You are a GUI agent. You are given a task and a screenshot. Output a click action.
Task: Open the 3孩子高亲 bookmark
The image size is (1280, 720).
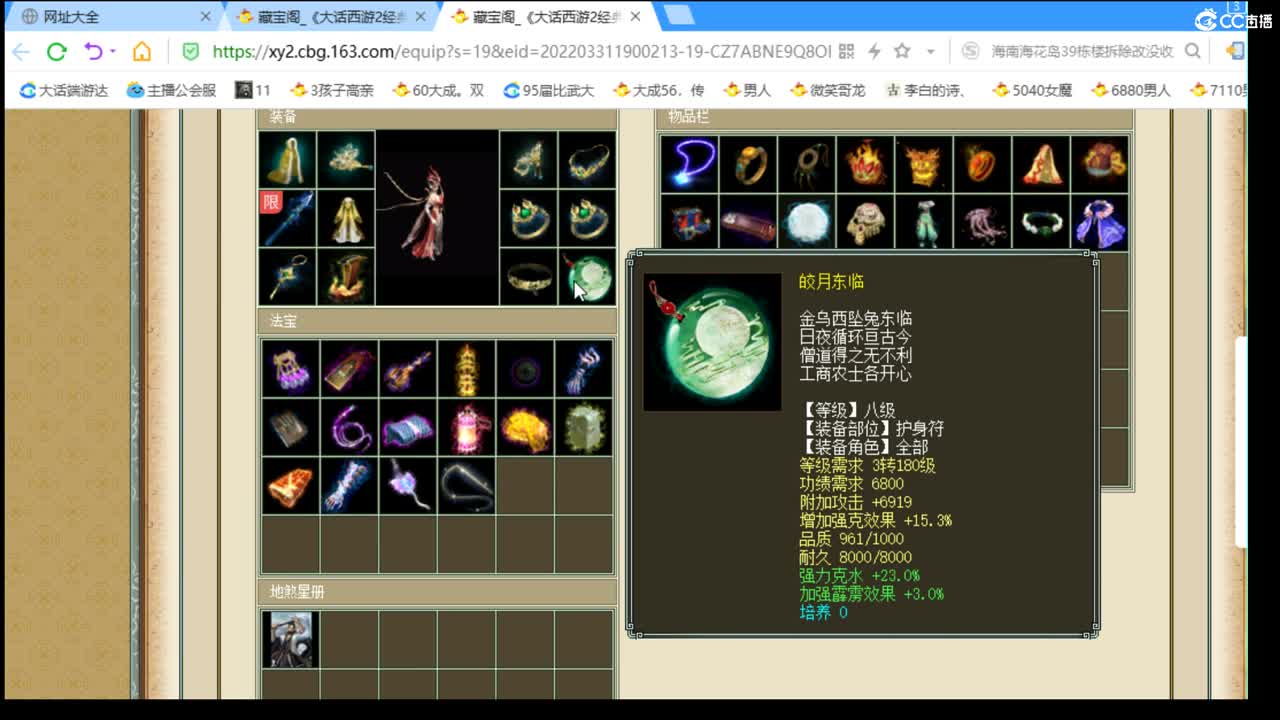pyautogui.click(x=332, y=90)
